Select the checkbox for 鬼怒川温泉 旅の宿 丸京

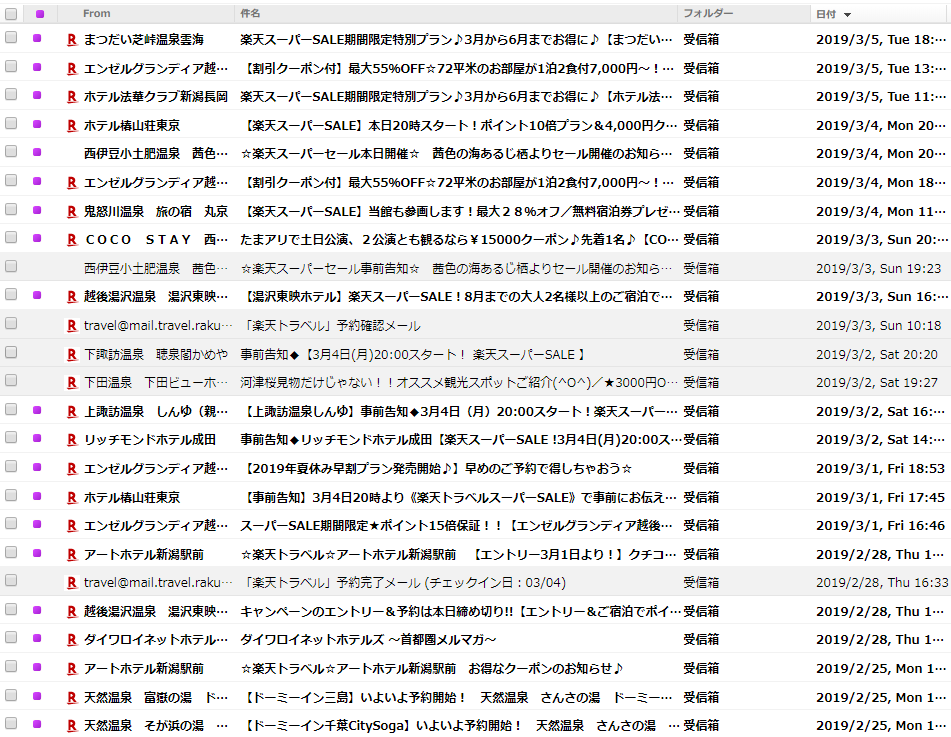(11, 209)
